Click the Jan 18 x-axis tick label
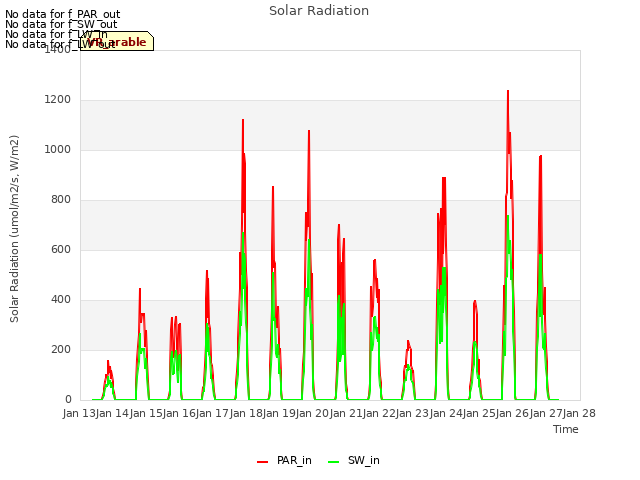This screenshot has height=480, width=640. point(246,413)
